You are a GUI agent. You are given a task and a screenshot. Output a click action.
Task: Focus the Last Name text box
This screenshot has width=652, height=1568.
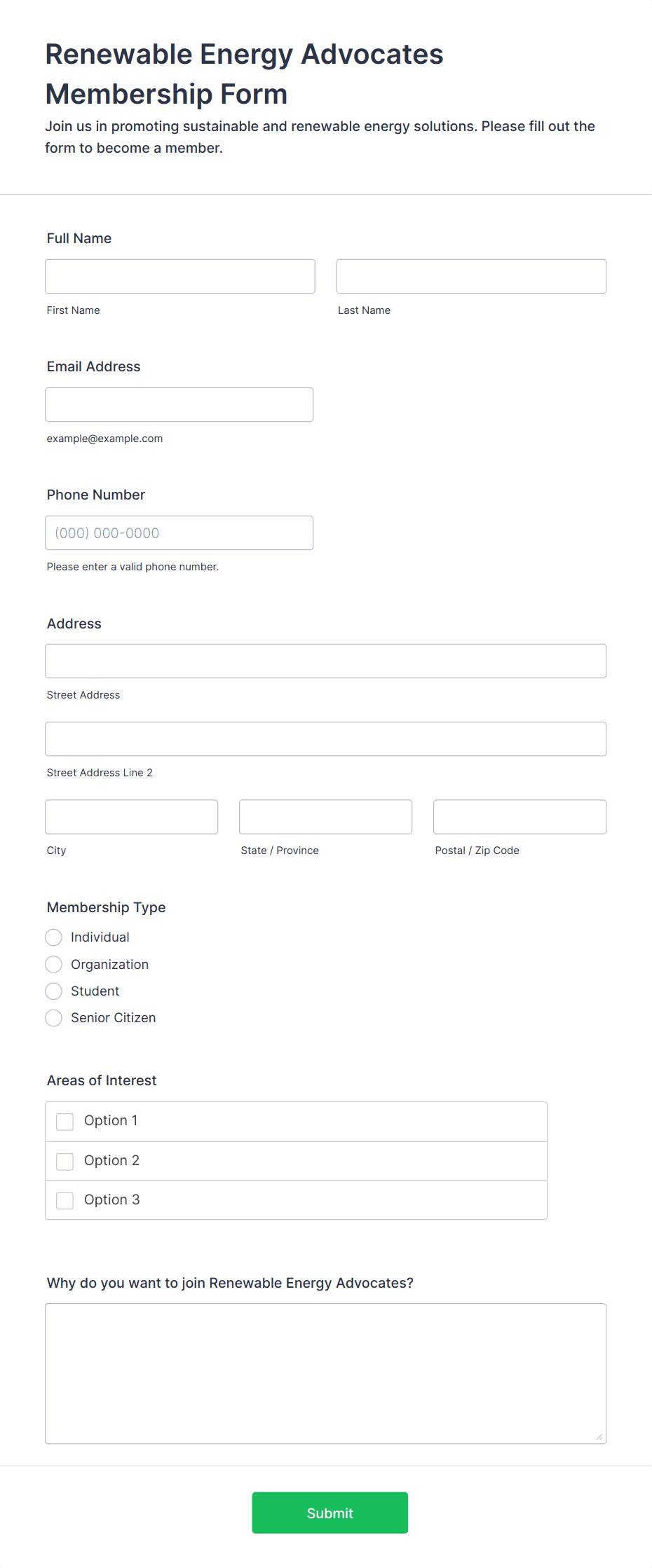471,276
